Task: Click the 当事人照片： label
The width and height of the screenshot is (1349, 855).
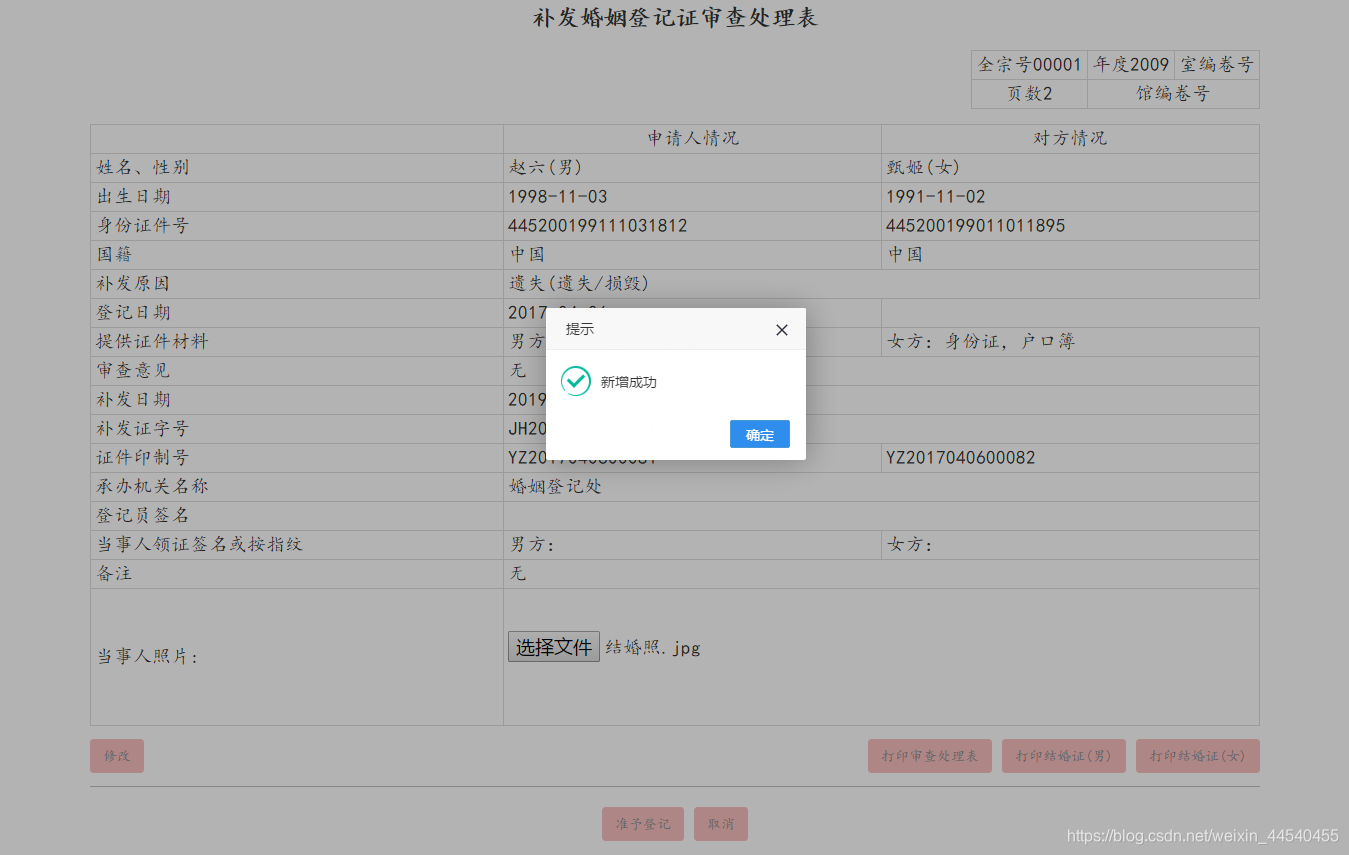Action: pyautogui.click(x=147, y=657)
